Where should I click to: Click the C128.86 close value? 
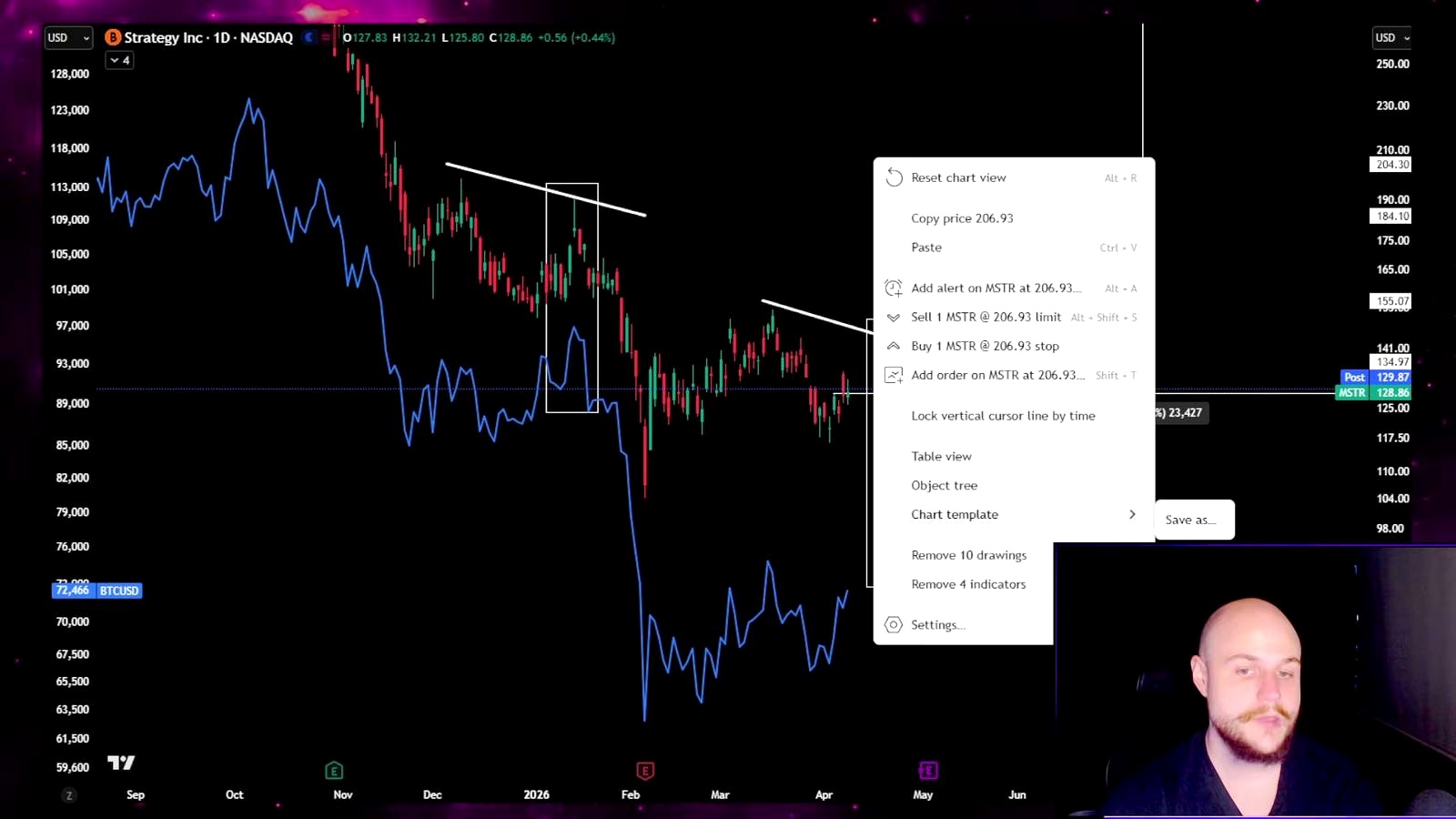[511, 37]
